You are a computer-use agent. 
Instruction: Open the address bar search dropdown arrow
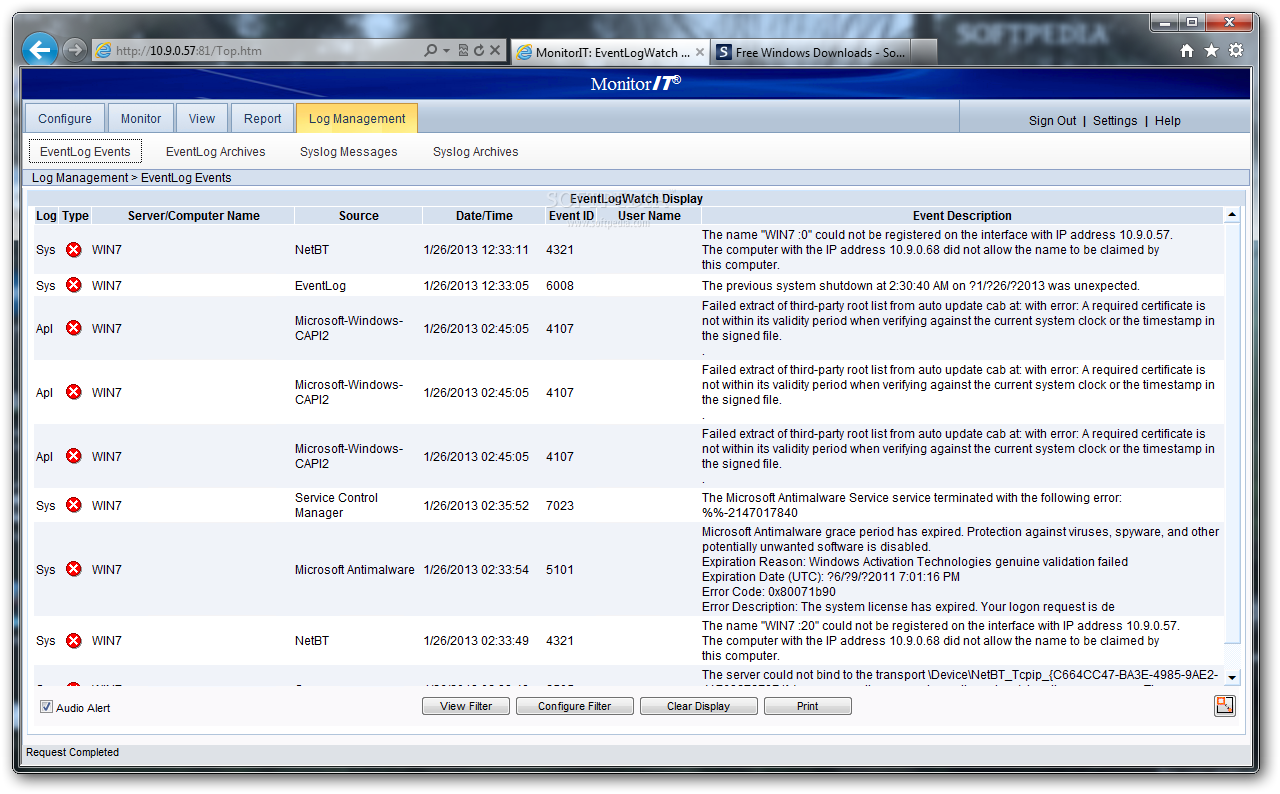pos(446,50)
